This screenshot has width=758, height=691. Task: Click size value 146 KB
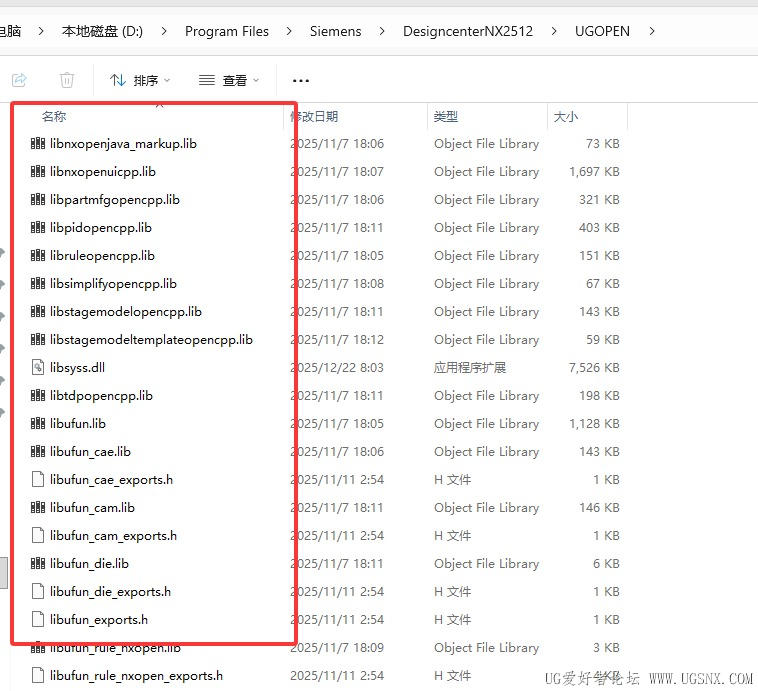pos(599,508)
